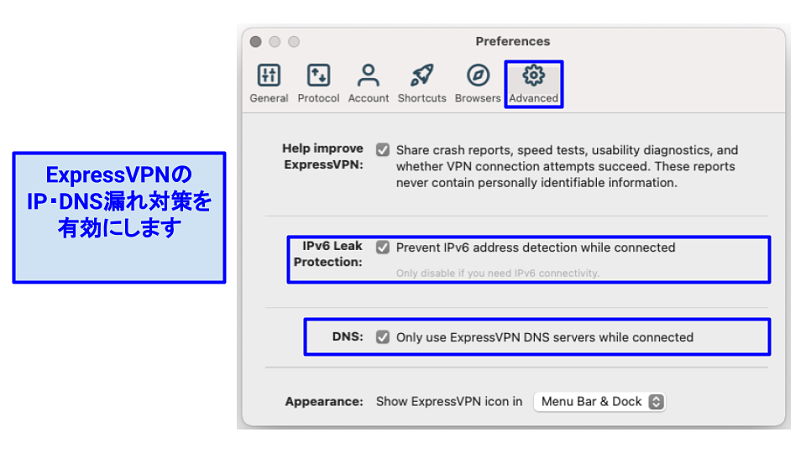This screenshot has height=453, width=806.
Task: Toggle Prevent IPv6 address detection checkbox
Action: tap(382, 247)
